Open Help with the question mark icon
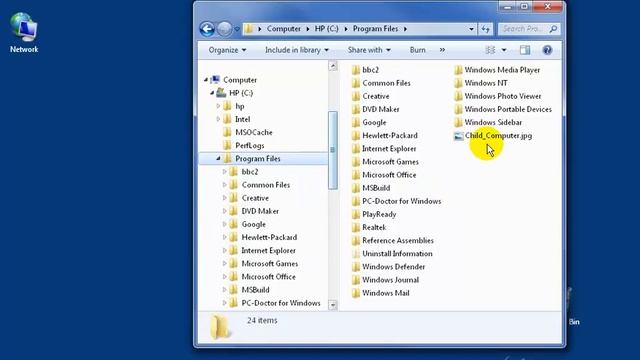Viewport: 640px width, 360px height. pyautogui.click(x=547, y=50)
